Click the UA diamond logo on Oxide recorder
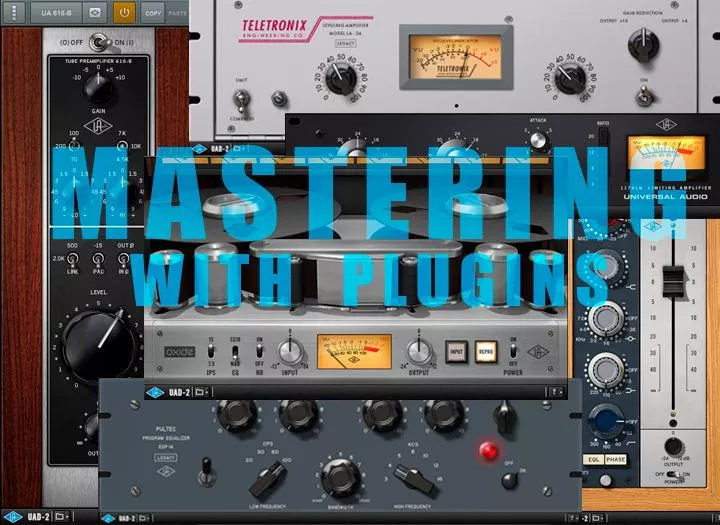This screenshot has width=720, height=525. (x=538, y=353)
